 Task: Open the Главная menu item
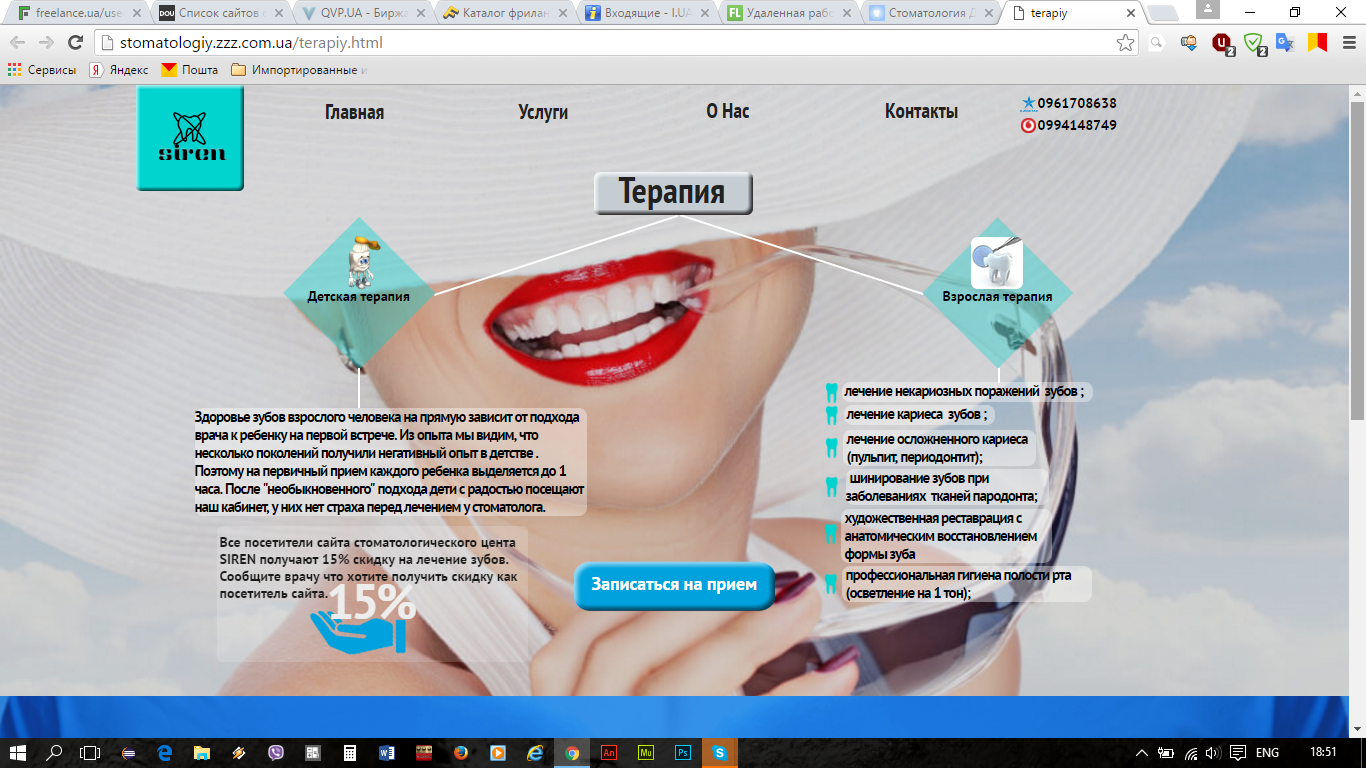[x=354, y=112]
